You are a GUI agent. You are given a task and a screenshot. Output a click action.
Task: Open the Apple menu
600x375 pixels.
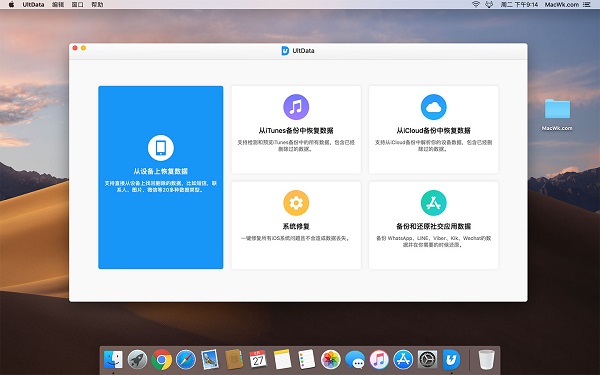11,5
